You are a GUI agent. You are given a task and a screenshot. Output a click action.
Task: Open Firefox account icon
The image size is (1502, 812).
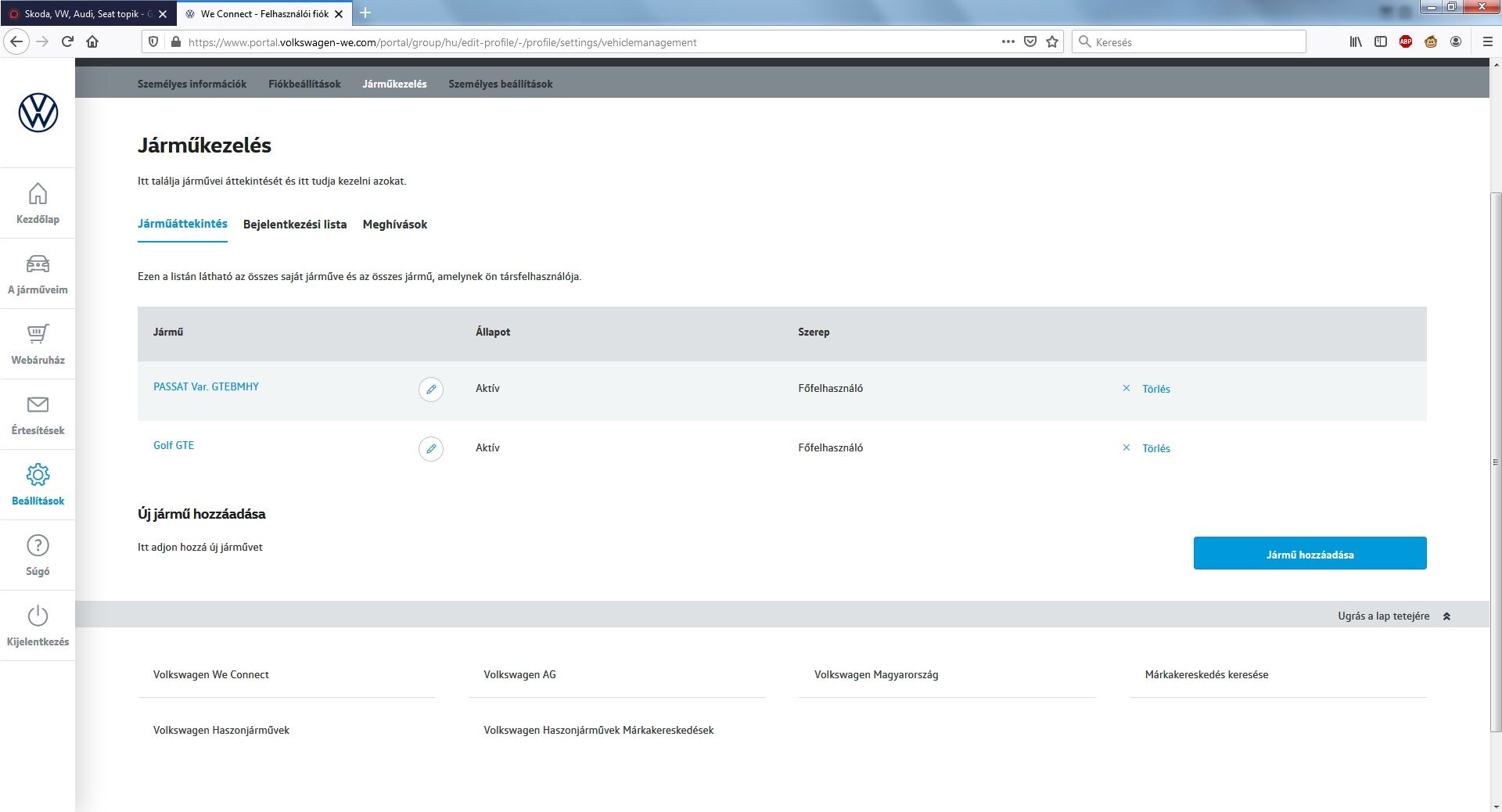click(x=1456, y=41)
